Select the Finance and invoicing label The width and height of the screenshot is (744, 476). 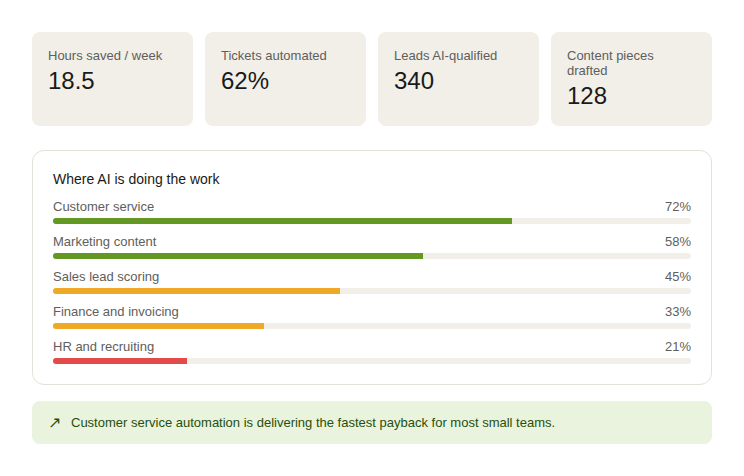116,312
